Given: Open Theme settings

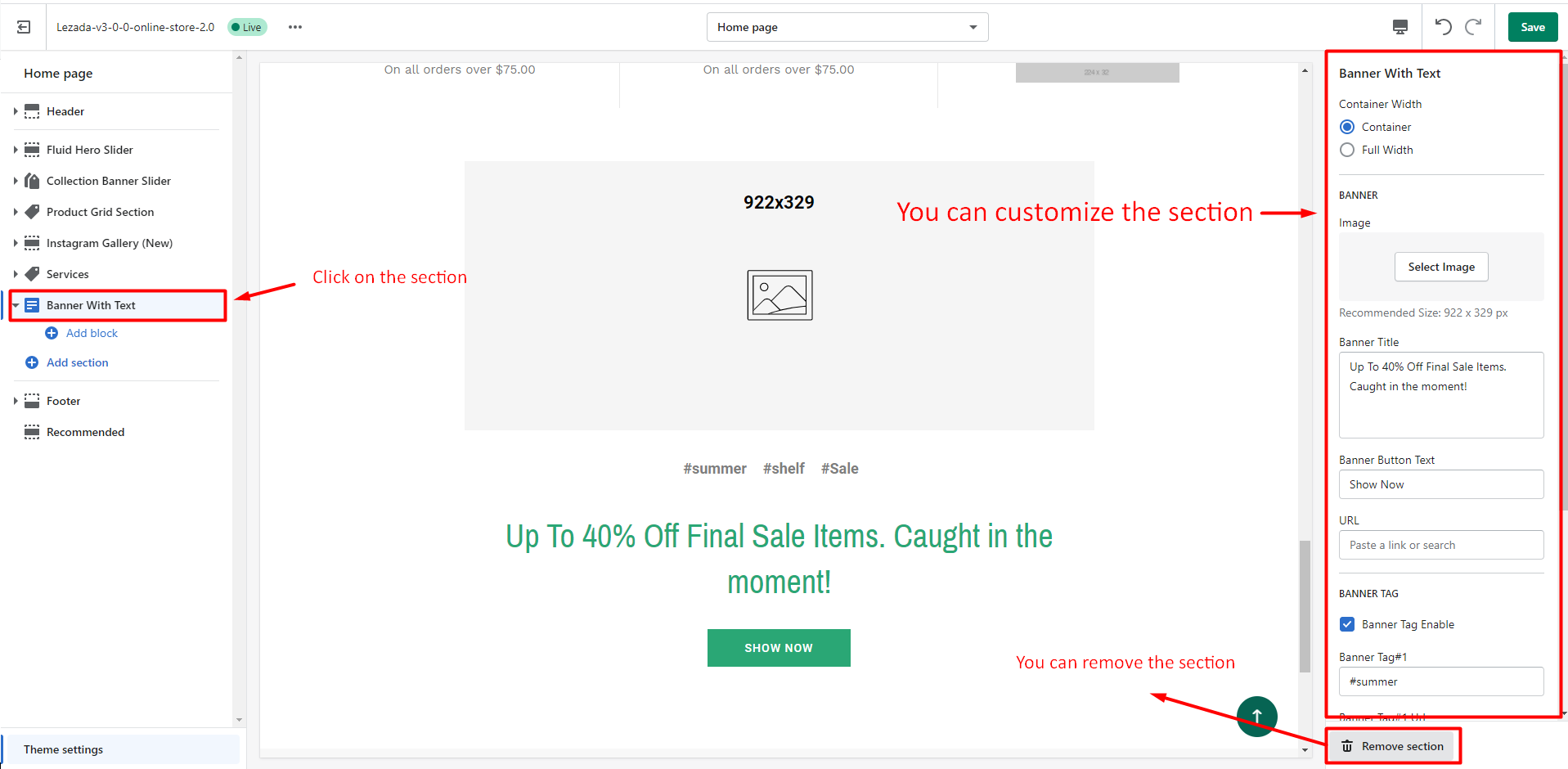Looking at the screenshot, I should tap(63, 749).
